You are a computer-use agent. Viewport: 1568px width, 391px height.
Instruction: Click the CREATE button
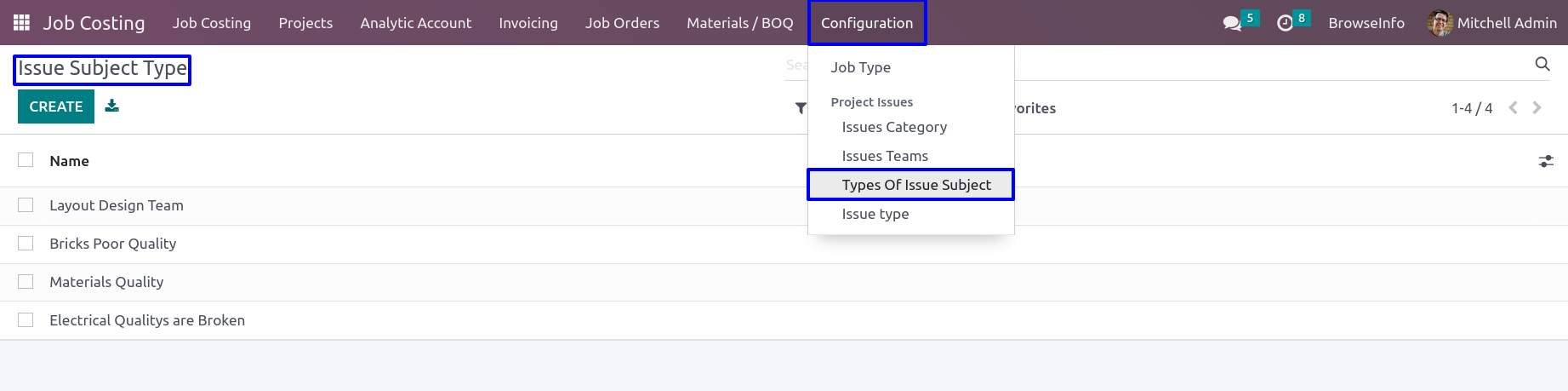(56, 106)
